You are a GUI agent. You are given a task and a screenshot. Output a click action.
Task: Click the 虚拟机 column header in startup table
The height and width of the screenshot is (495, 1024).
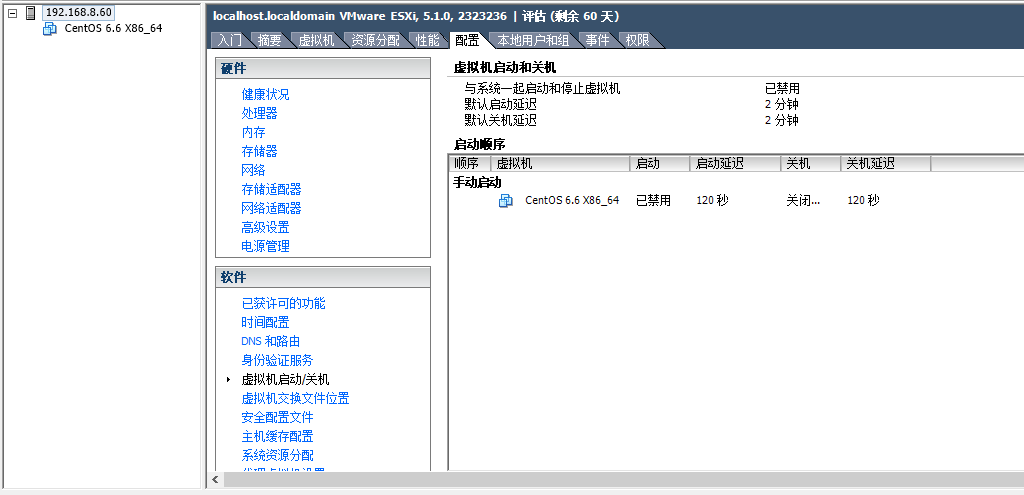560,163
